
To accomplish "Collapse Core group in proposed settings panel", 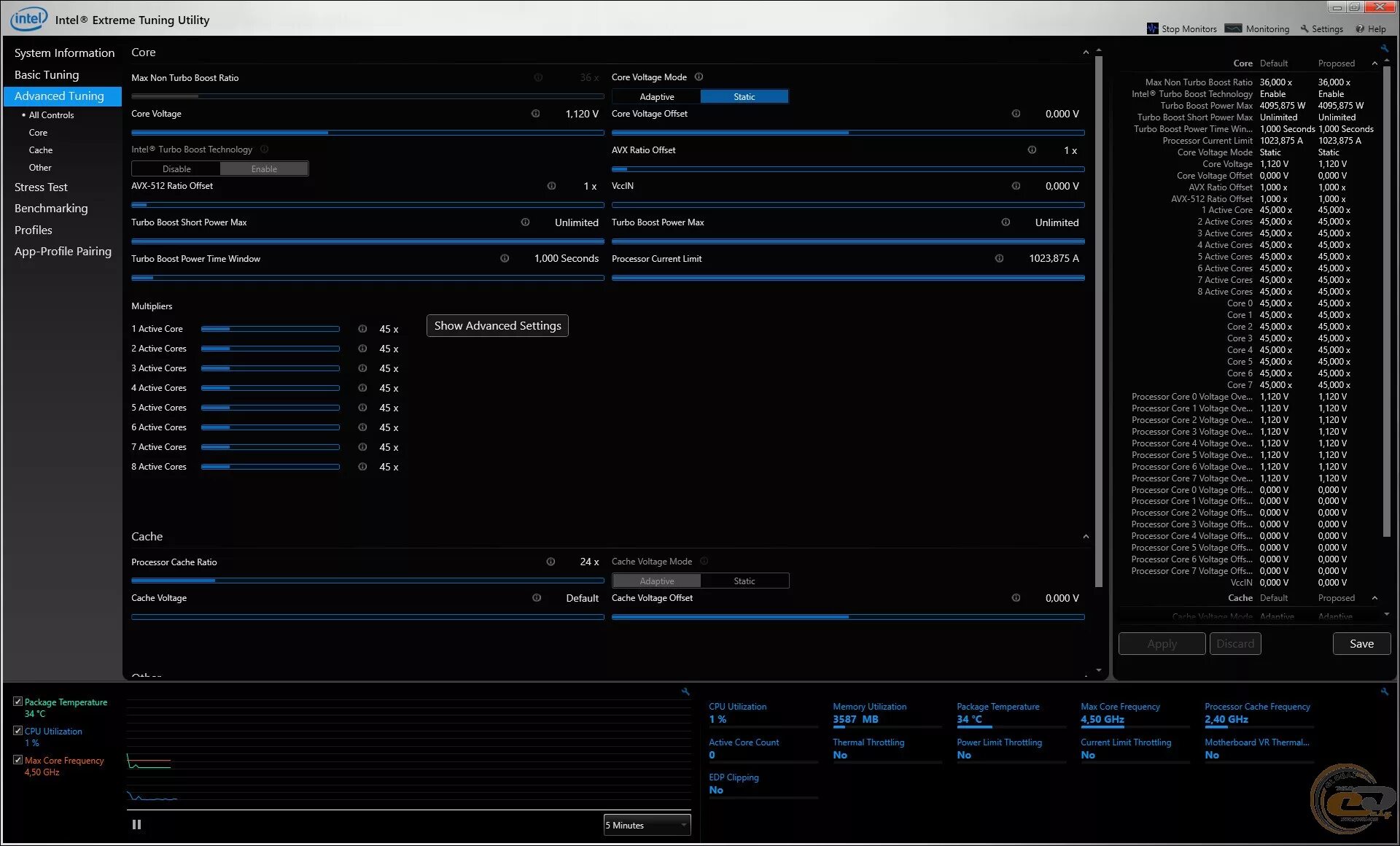I will tap(1374, 63).
